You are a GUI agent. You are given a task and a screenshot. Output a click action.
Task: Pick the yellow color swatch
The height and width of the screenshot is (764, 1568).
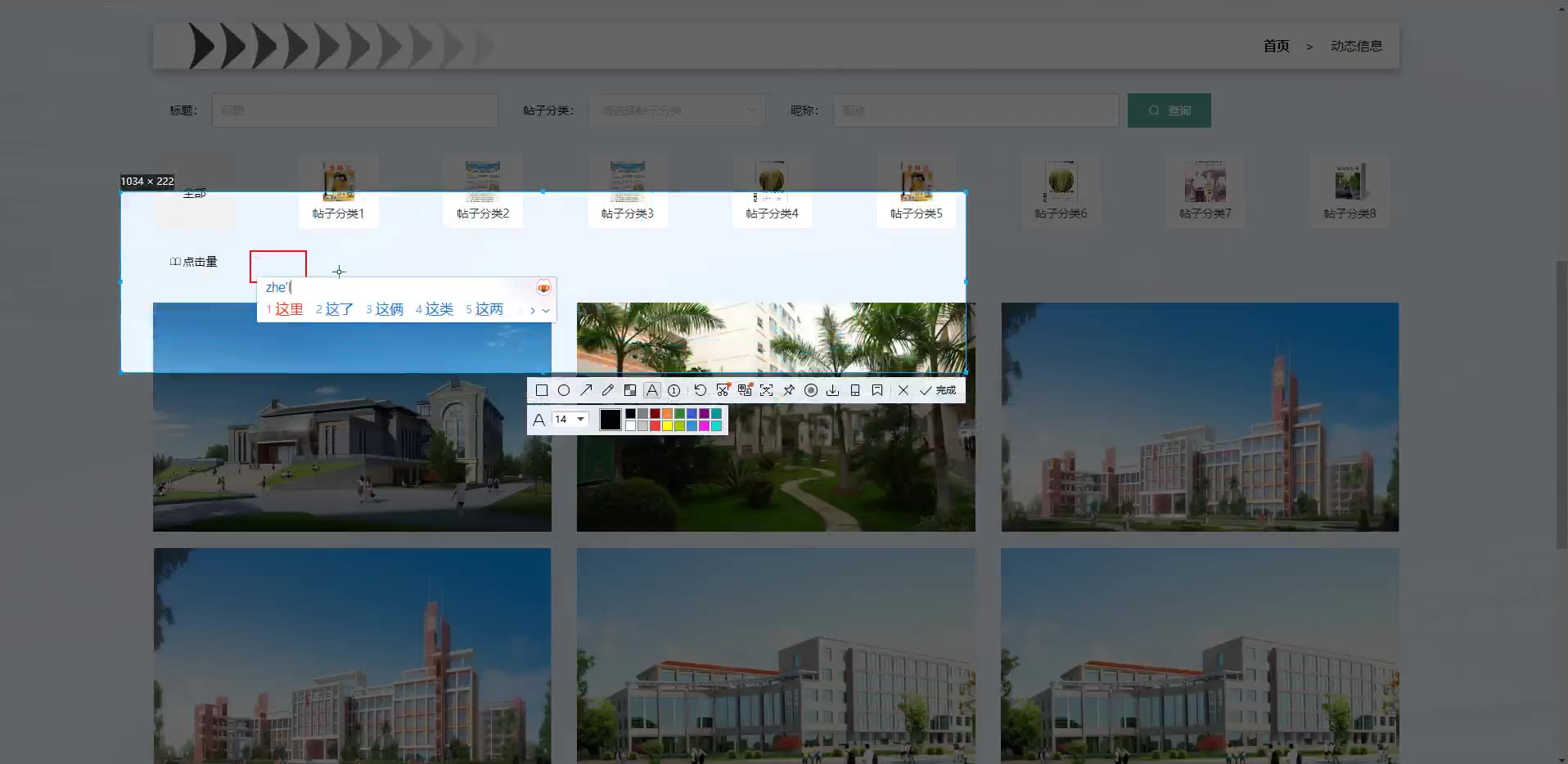pos(667,425)
